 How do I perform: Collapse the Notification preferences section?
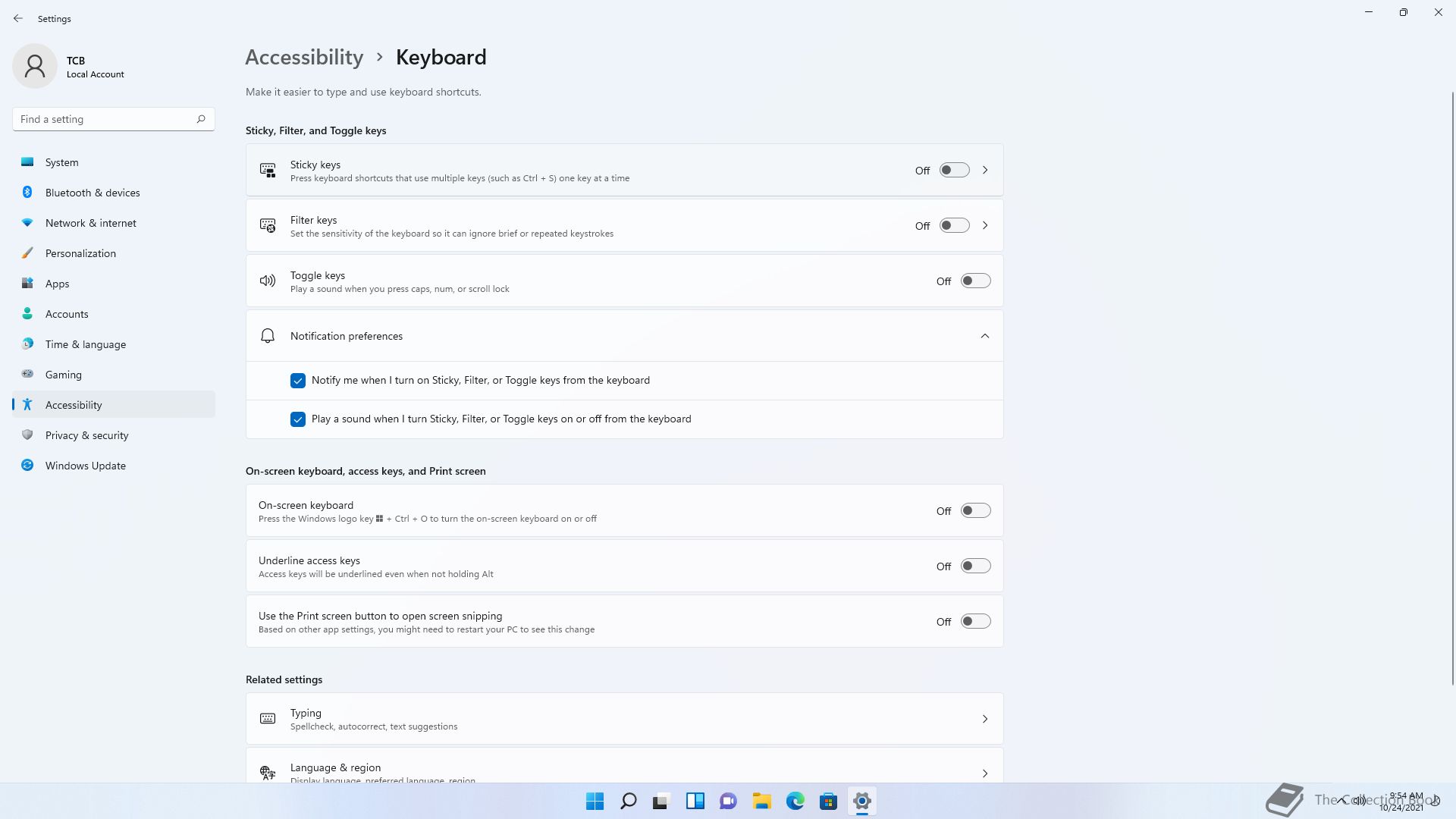(x=985, y=336)
